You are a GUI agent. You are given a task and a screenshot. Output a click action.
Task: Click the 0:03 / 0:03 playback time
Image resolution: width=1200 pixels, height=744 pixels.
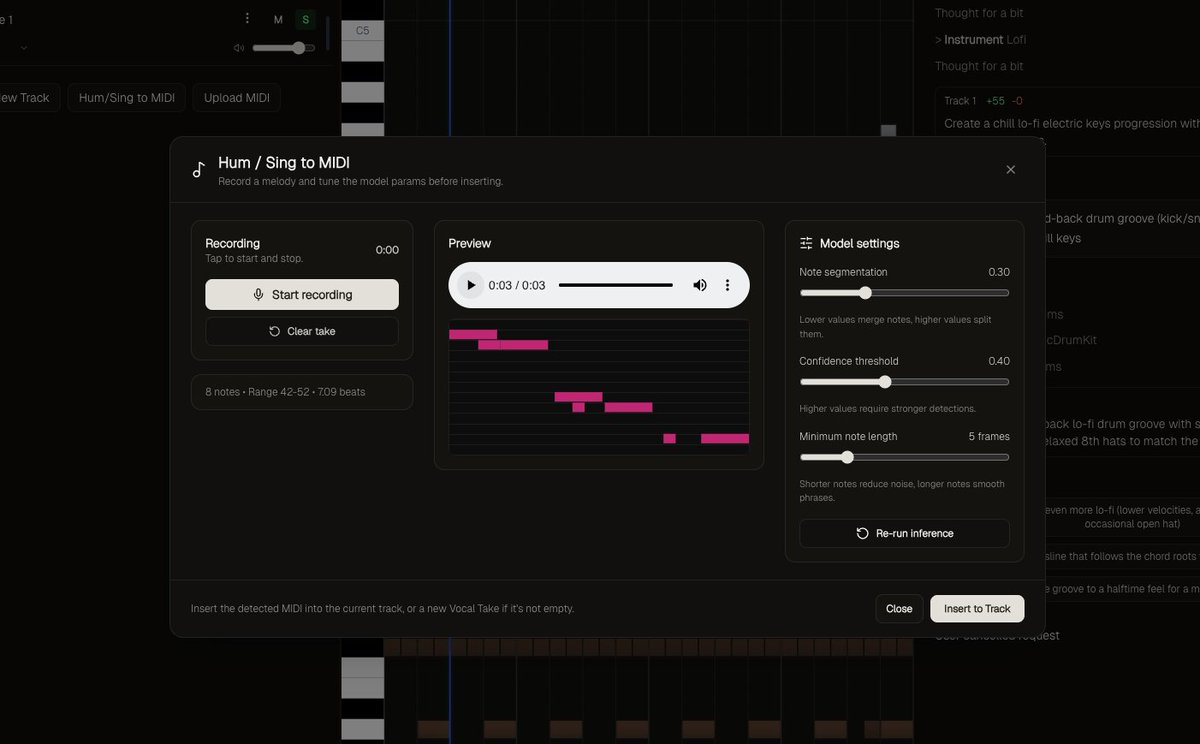pos(517,285)
